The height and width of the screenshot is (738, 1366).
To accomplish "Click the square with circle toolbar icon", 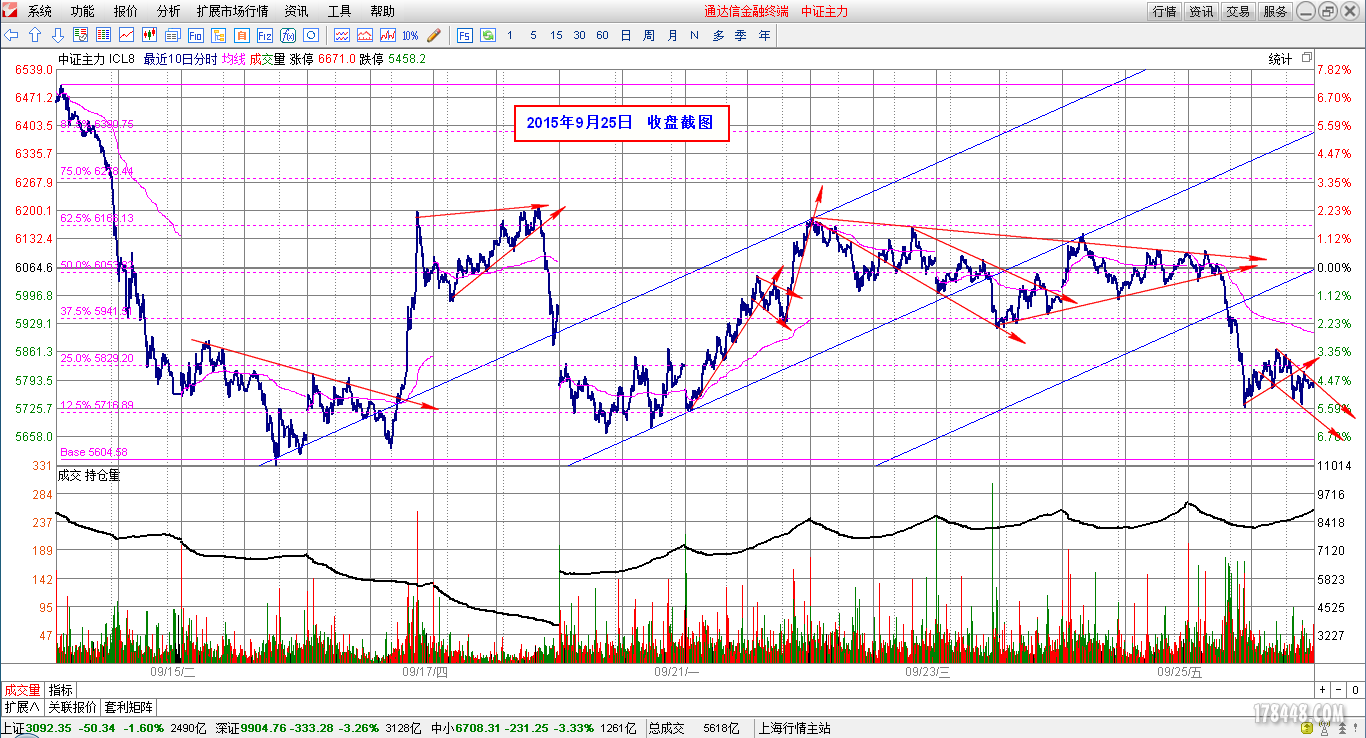I will coord(310,35).
